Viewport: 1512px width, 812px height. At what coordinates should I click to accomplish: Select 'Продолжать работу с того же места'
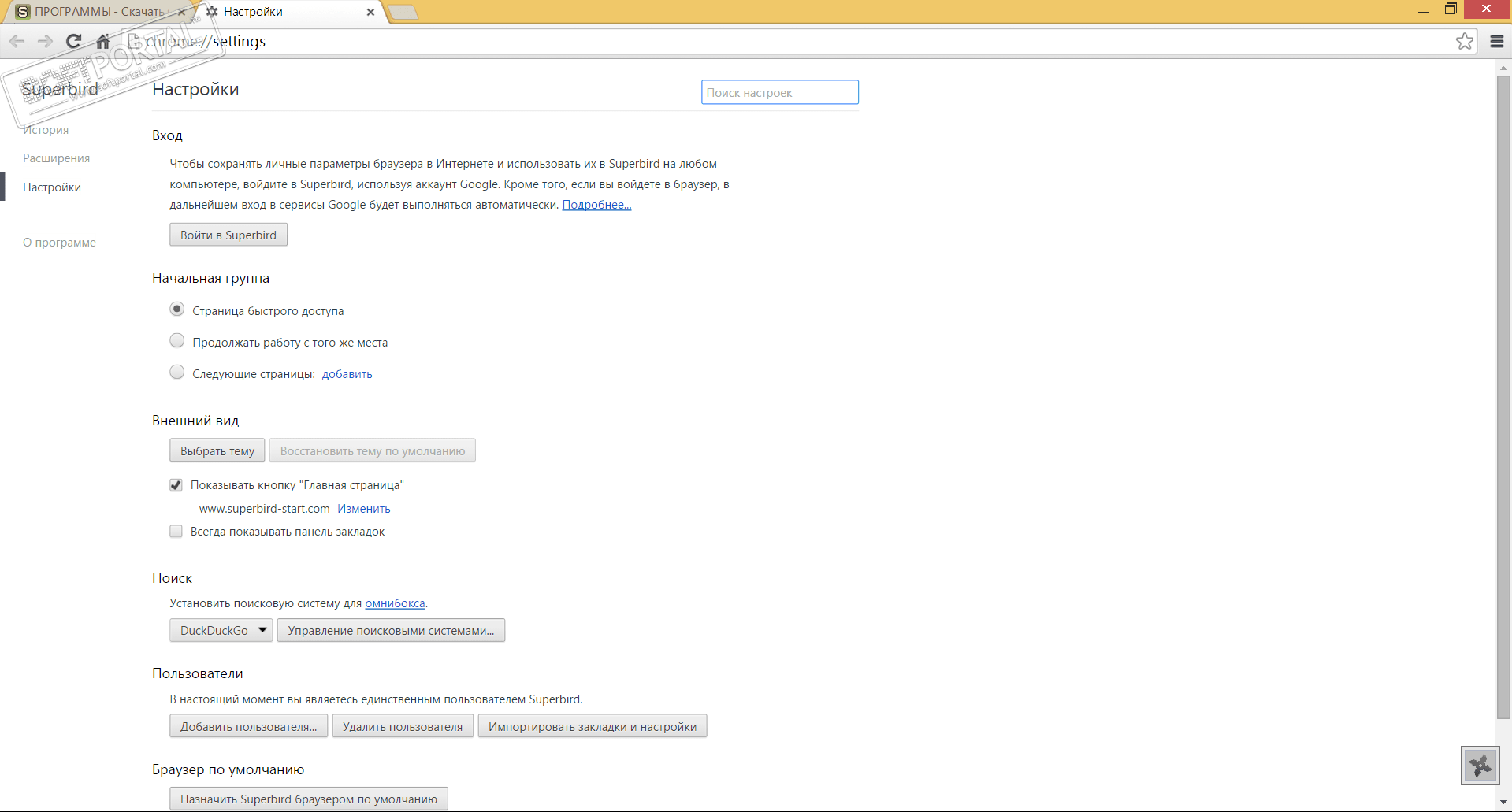177,341
